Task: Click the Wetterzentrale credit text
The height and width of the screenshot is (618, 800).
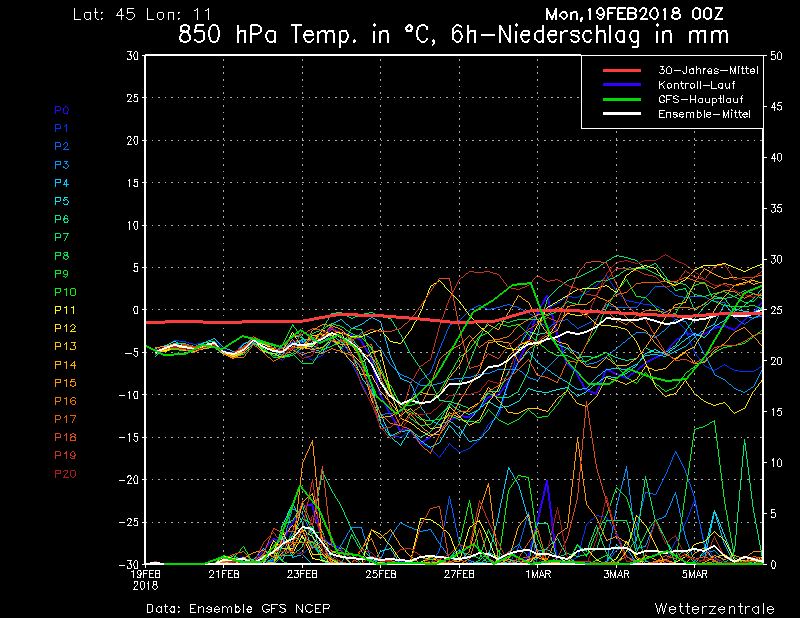Action: 714,608
